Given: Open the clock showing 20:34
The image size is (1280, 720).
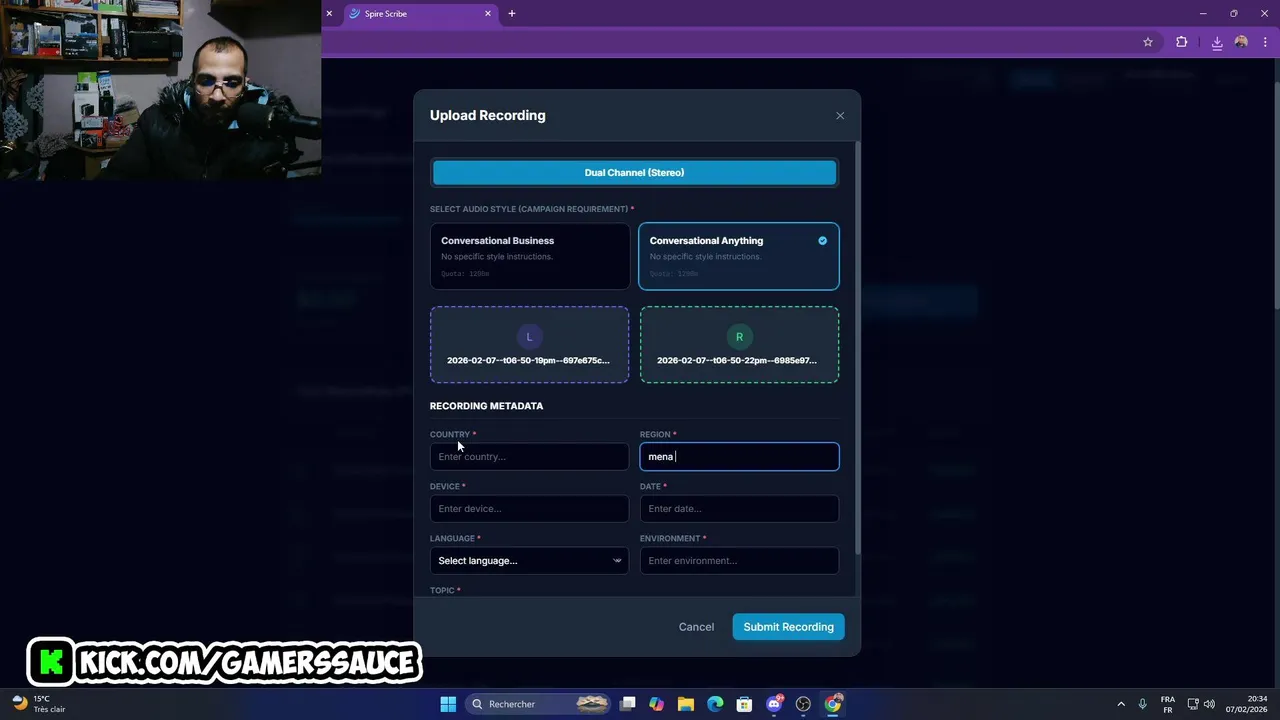Looking at the screenshot, I should (1246, 704).
